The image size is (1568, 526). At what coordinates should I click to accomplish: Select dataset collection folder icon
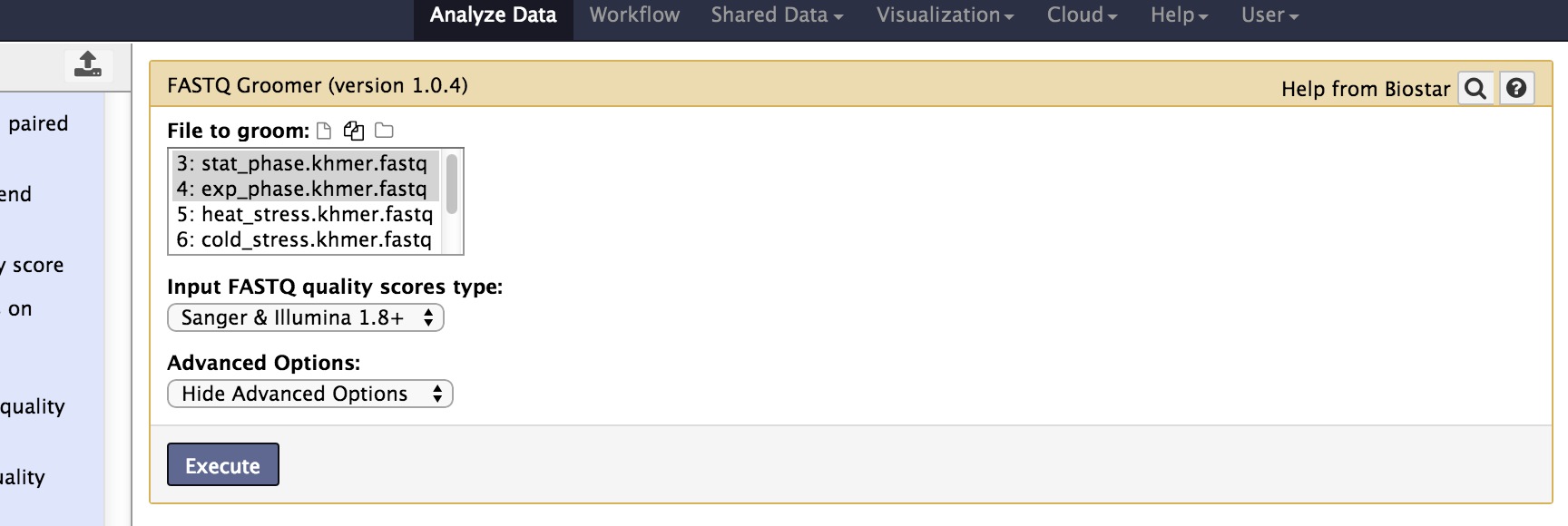[x=384, y=131]
